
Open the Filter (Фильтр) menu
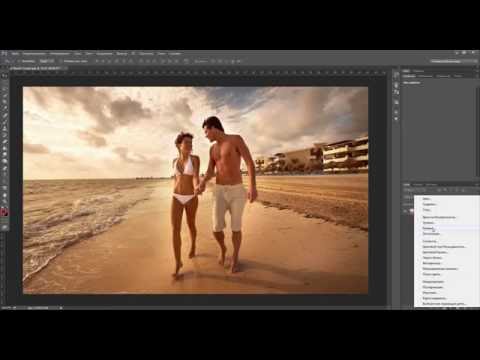point(122,53)
